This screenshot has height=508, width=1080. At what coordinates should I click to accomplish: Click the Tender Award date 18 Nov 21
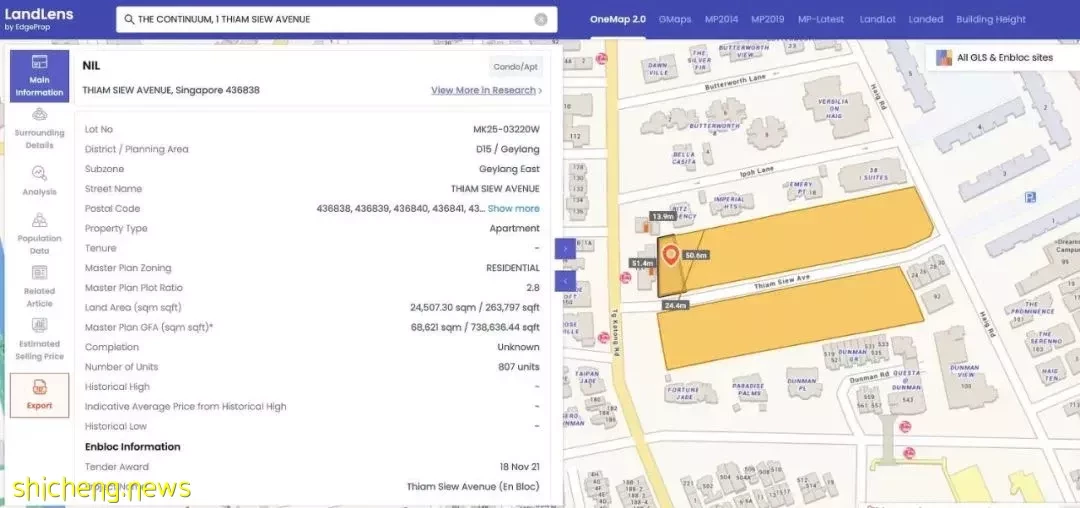[x=520, y=467]
